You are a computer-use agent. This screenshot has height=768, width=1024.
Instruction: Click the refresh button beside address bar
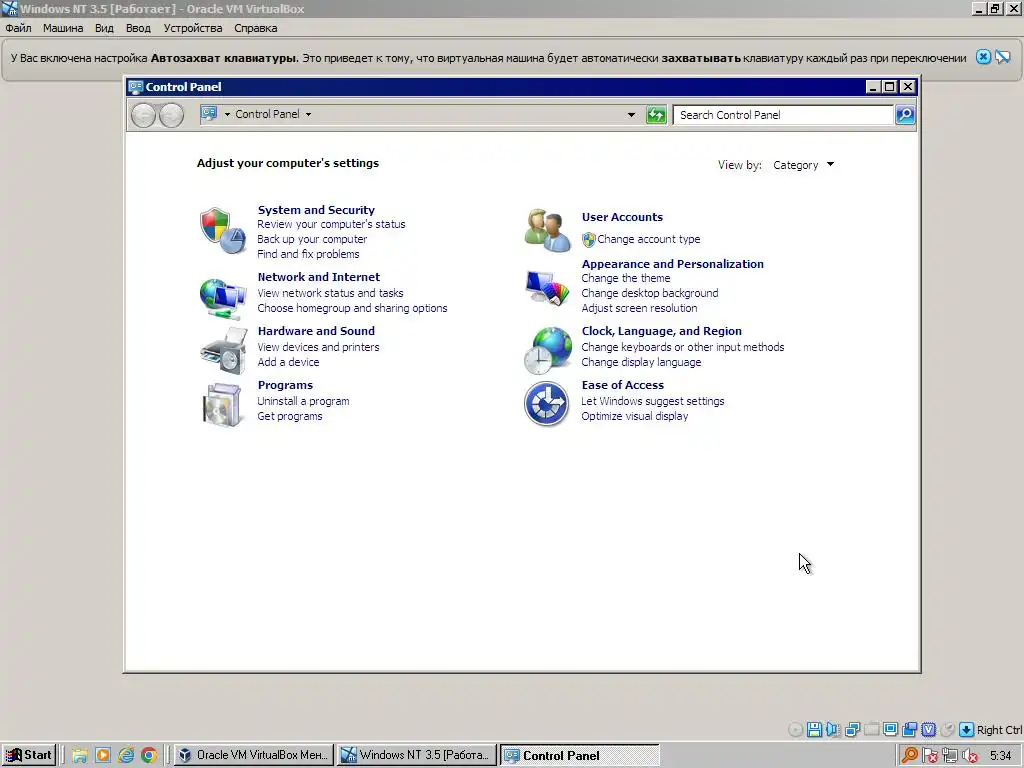coord(656,115)
